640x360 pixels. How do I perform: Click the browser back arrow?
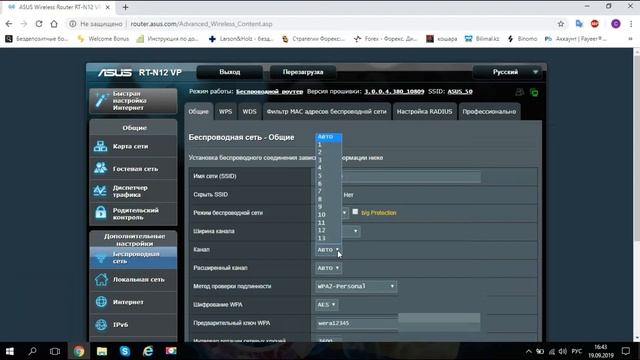(x=9, y=24)
